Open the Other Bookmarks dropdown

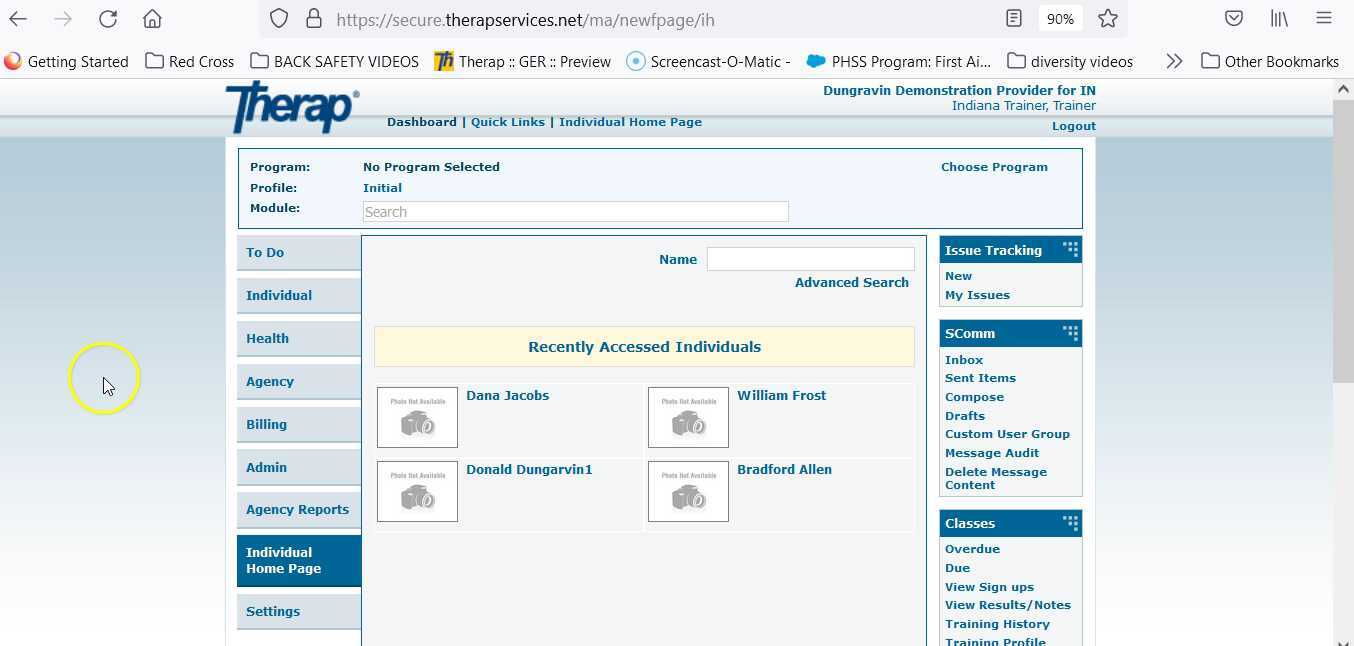tap(1269, 61)
